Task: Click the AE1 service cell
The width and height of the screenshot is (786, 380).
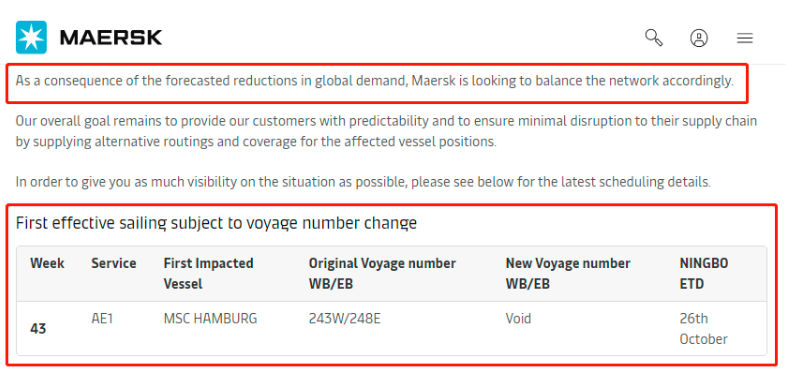Action: pyautogui.click(x=102, y=318)
